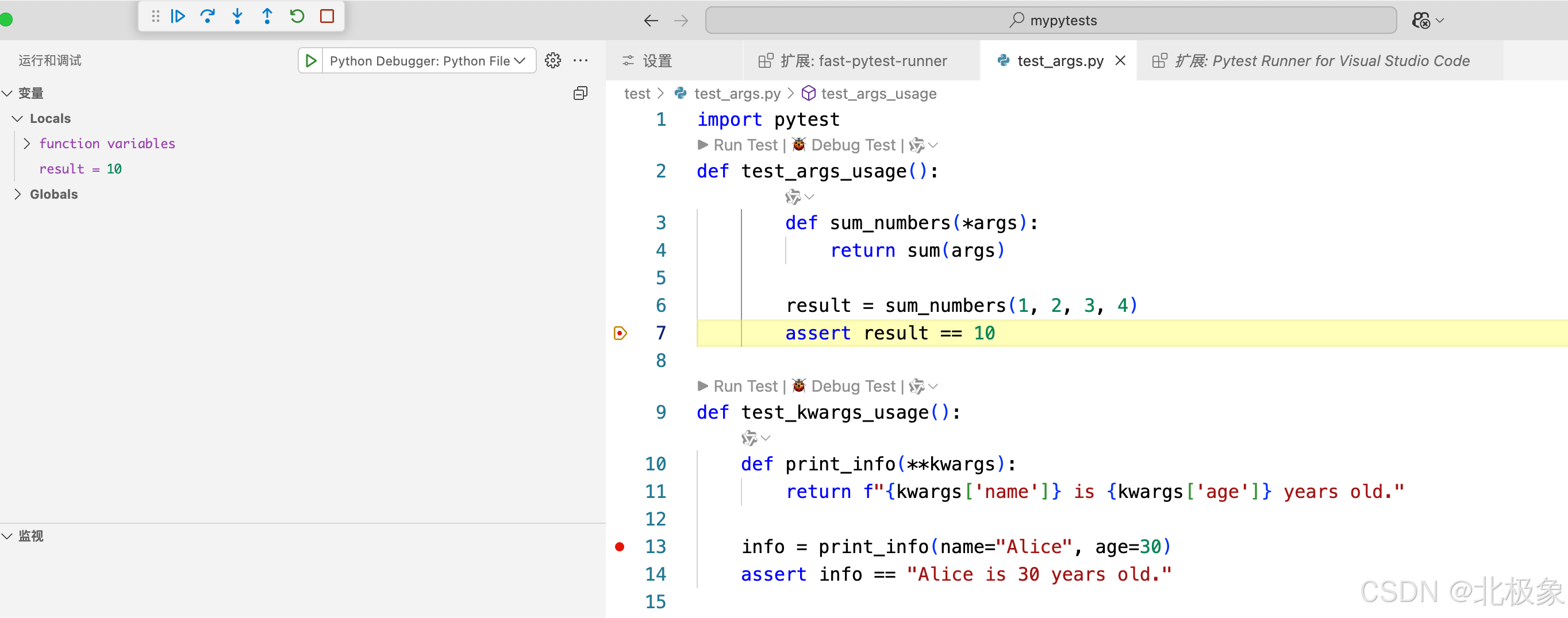This screenshot has width=1568, height=618.
Task: Click 'assert info ==' code line
Action: (956, 574)
